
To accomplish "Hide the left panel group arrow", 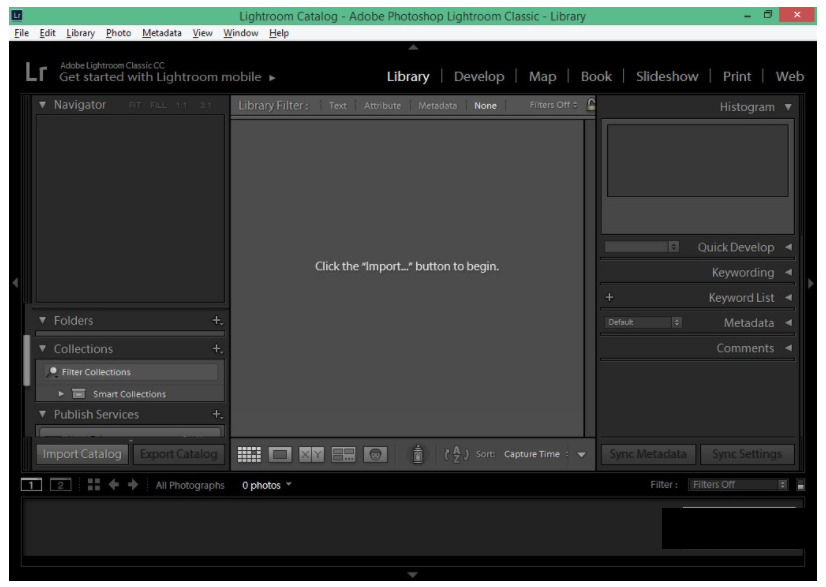I will (15, 283).
